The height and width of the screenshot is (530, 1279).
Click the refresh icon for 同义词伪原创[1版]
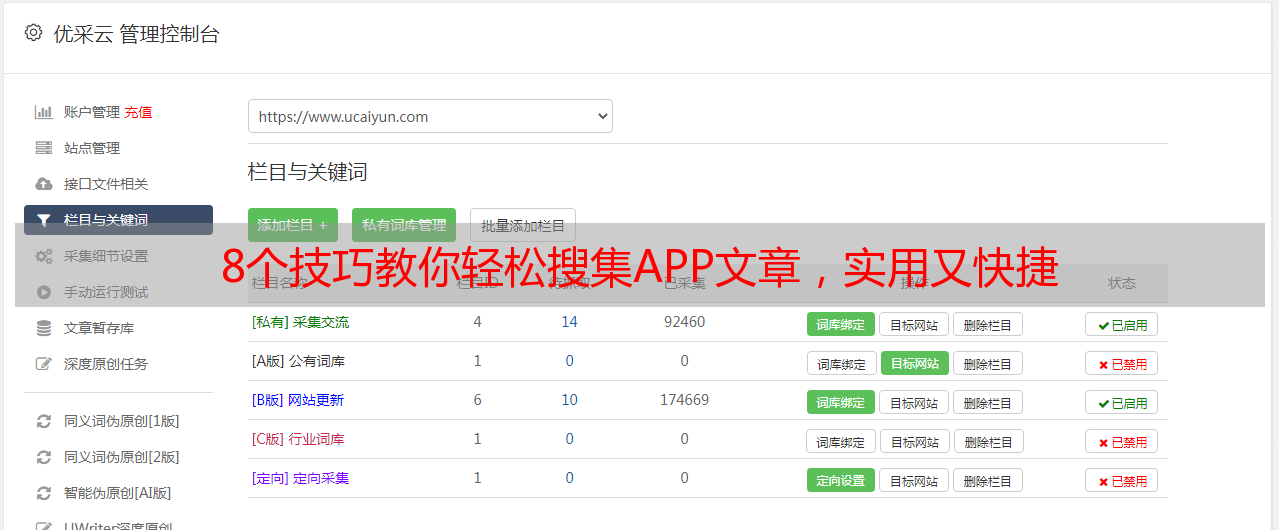tap(43, 421)
